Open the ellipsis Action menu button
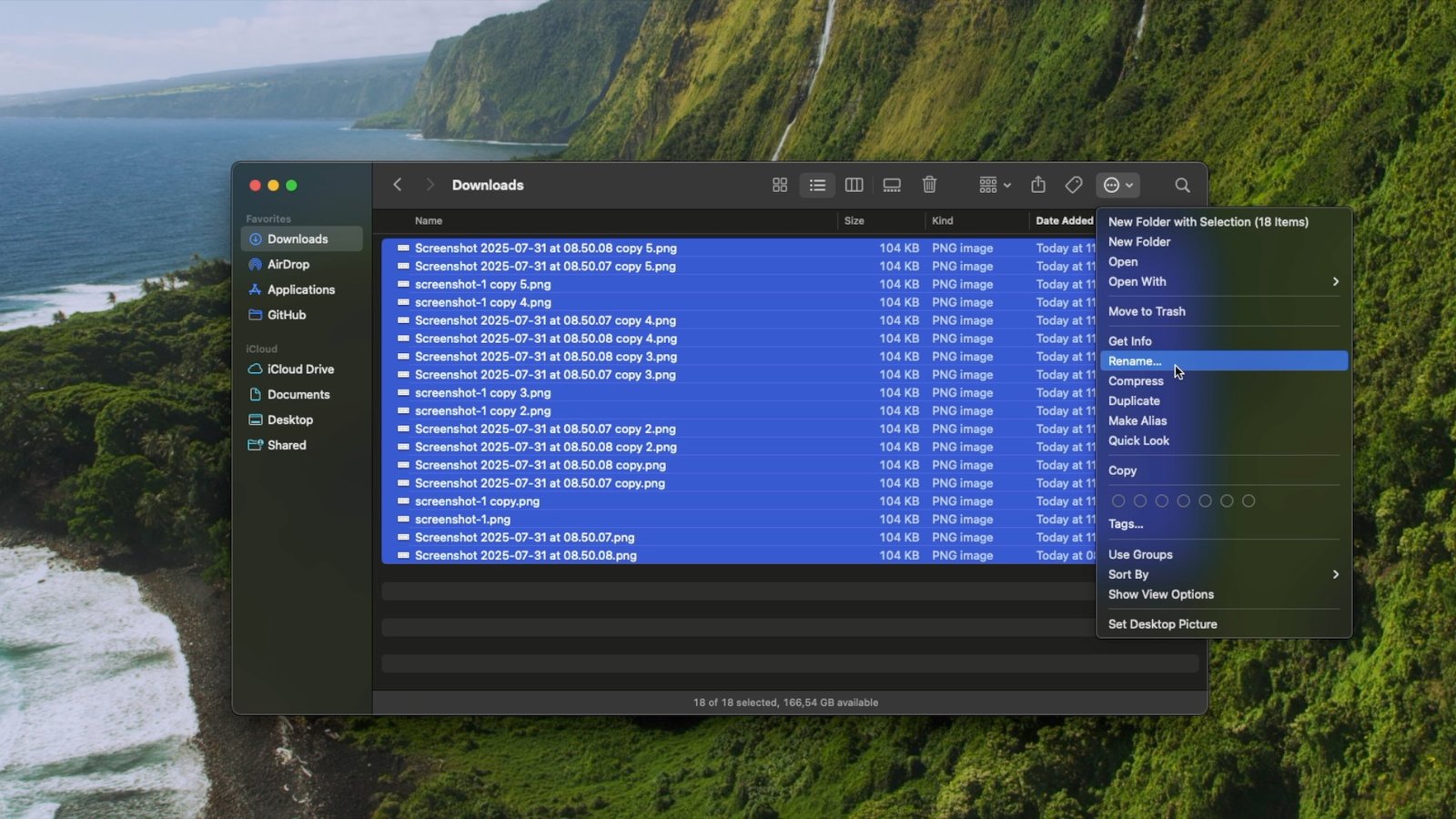Screen dimensions: 1456x819 (x=1117, y=185)
